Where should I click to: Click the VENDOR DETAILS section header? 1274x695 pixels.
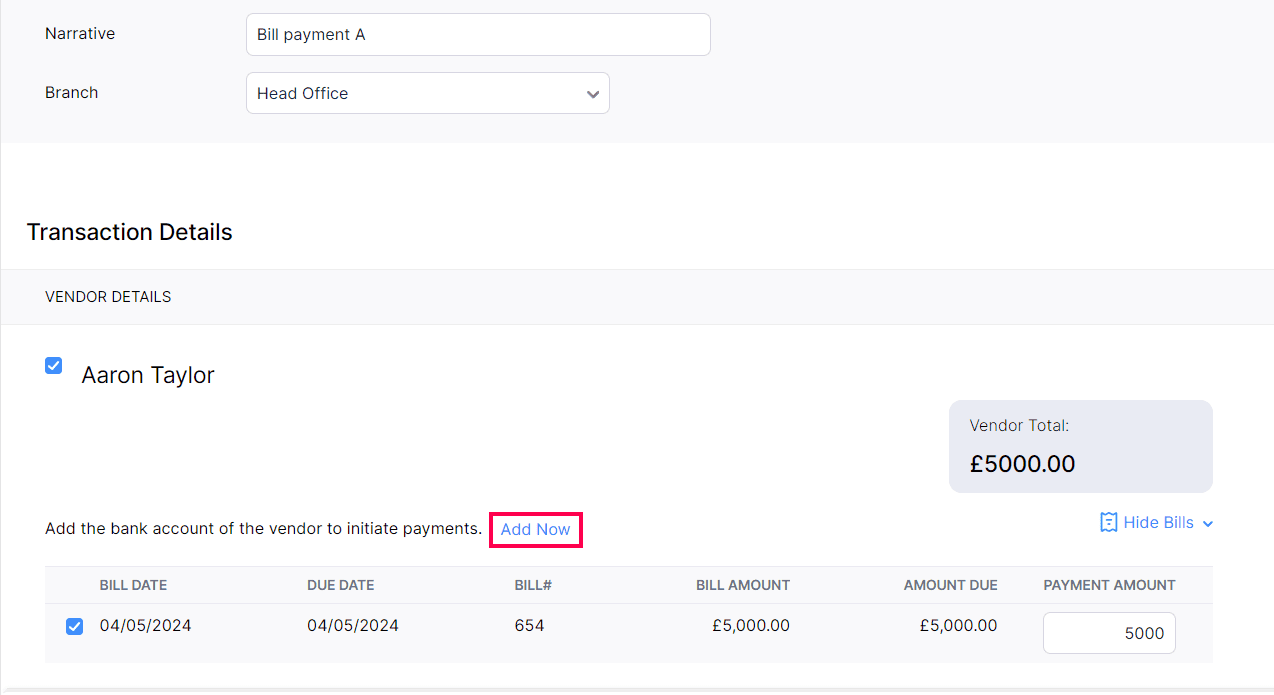pos(108,297)
